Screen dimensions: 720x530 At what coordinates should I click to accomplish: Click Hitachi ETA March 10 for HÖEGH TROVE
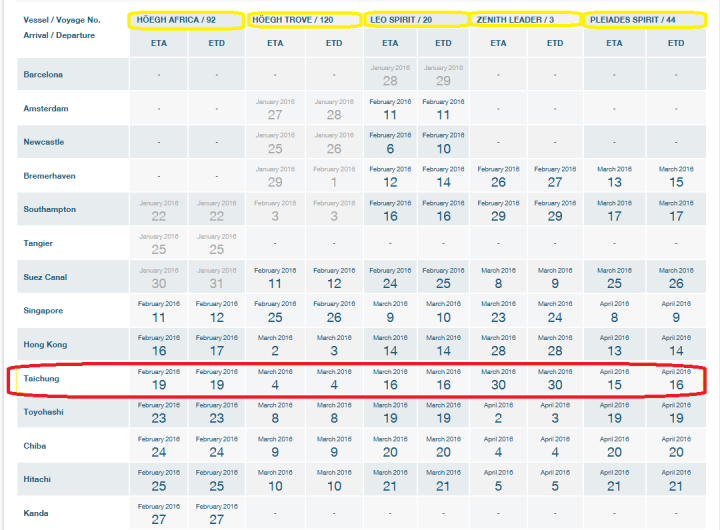pyautogui.click(x=275, y=481)
